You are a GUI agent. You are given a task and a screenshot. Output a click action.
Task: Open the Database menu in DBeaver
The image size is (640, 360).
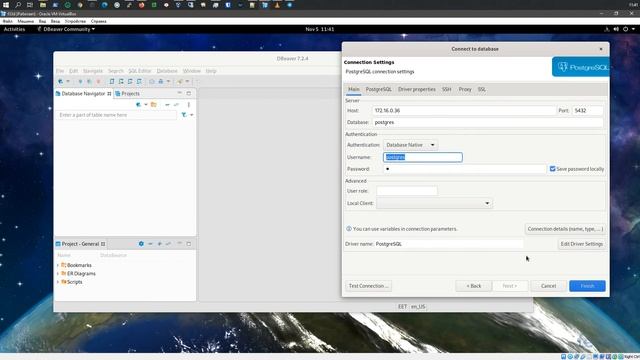pyautogui.click(x=167, y=71)
